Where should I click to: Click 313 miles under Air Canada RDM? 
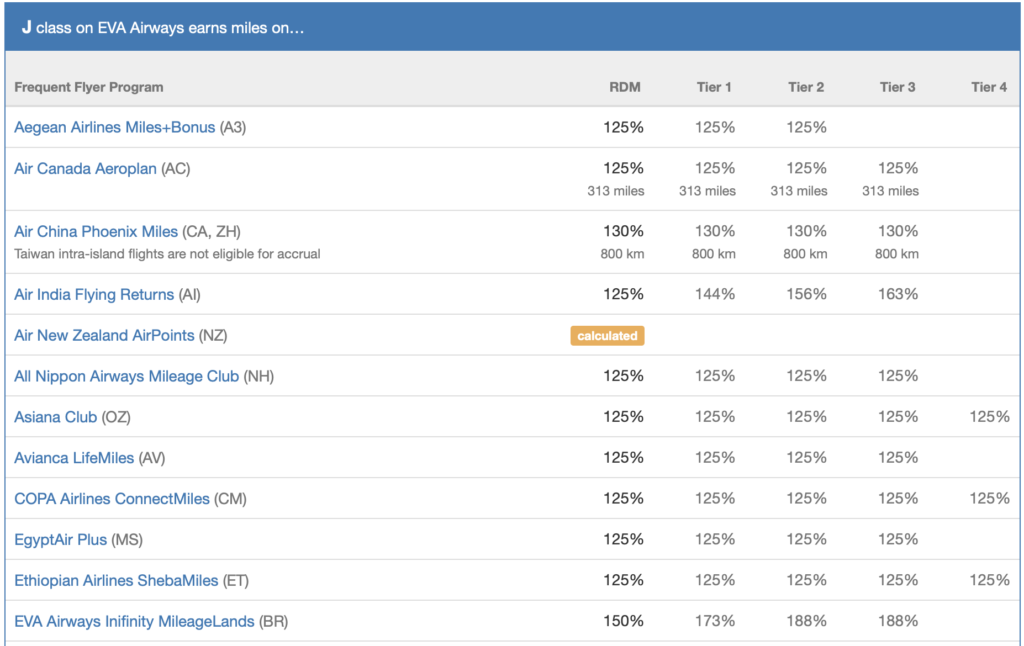click(x=616, y=191)
